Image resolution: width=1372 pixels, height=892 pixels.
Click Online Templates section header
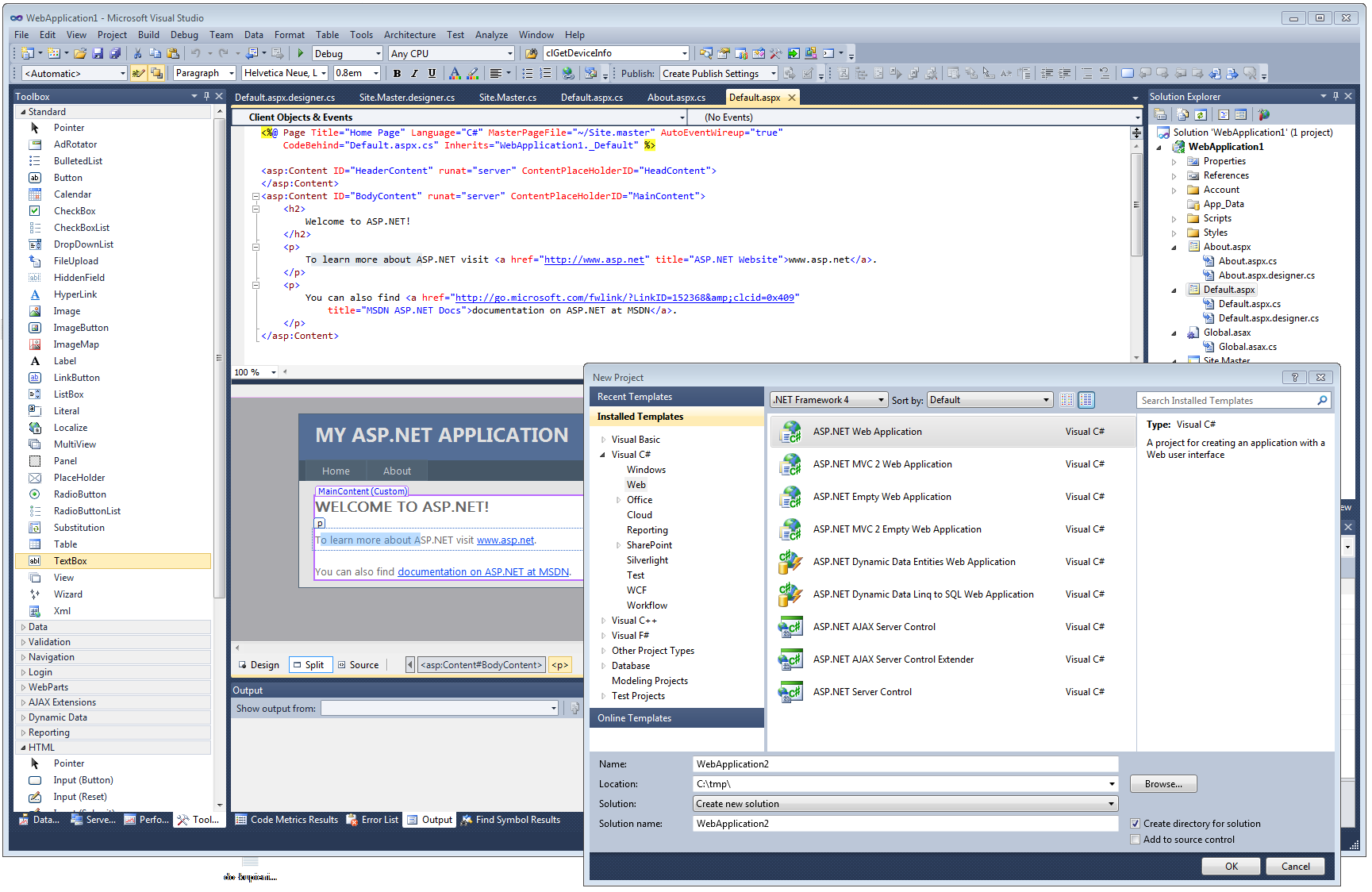point(677,718)
